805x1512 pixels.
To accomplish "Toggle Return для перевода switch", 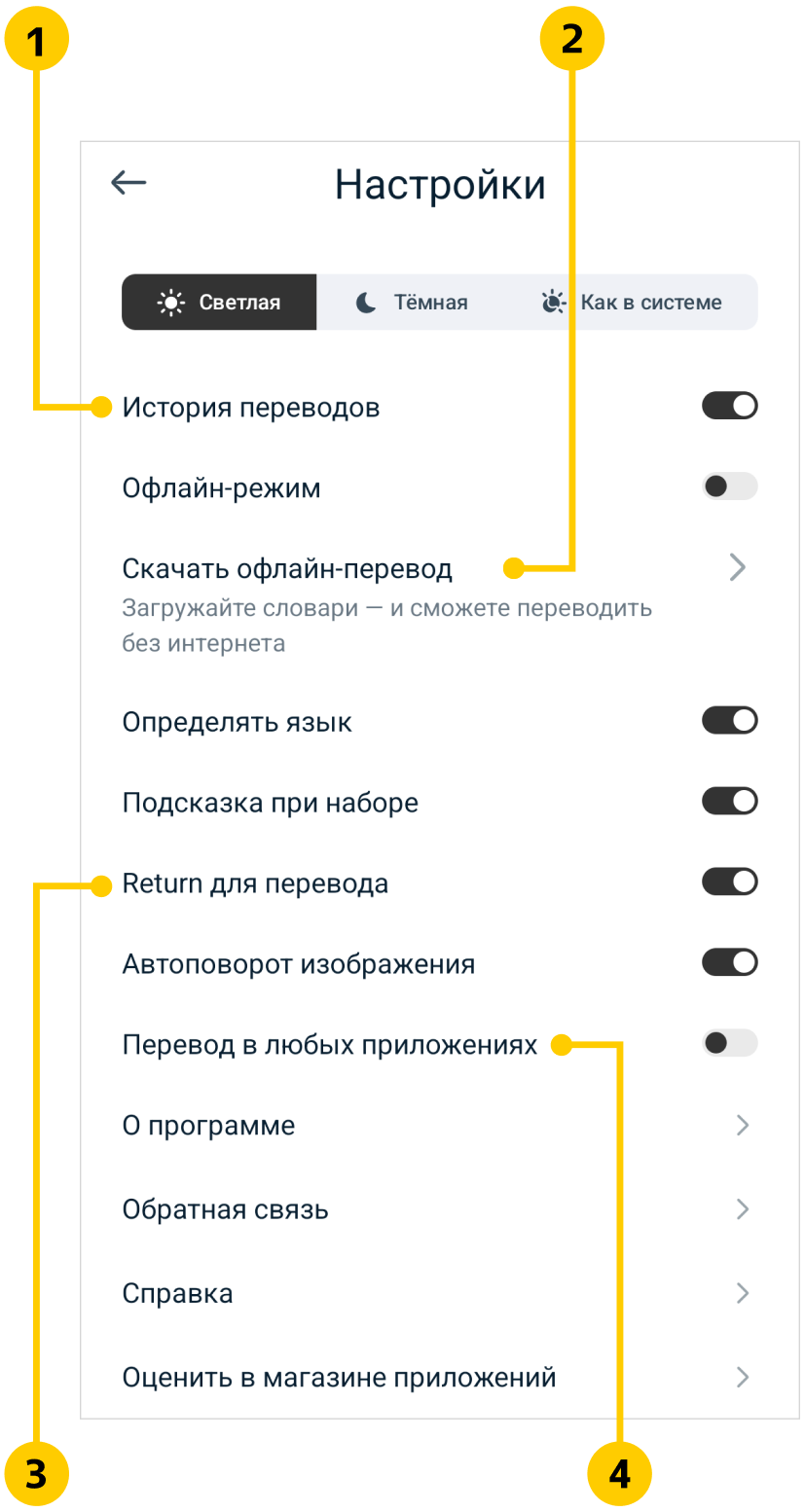I will [729, 882].
